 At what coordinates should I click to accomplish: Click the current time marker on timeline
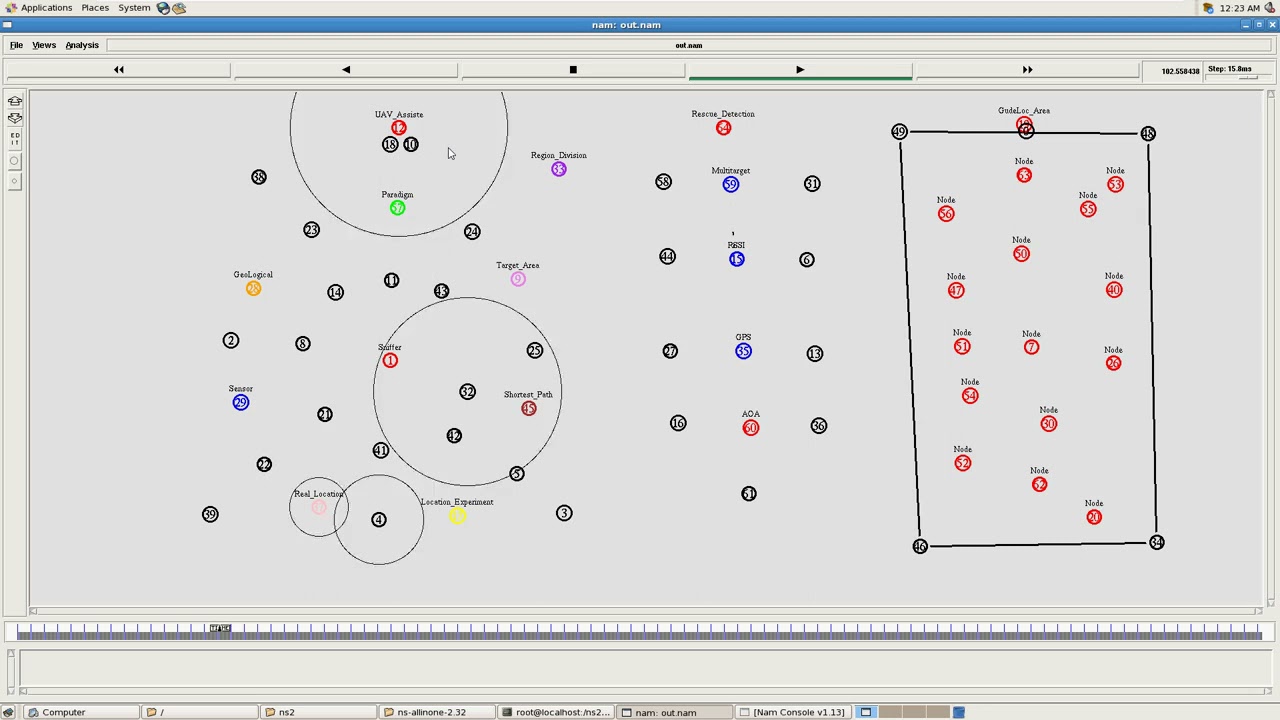point(220,628)
